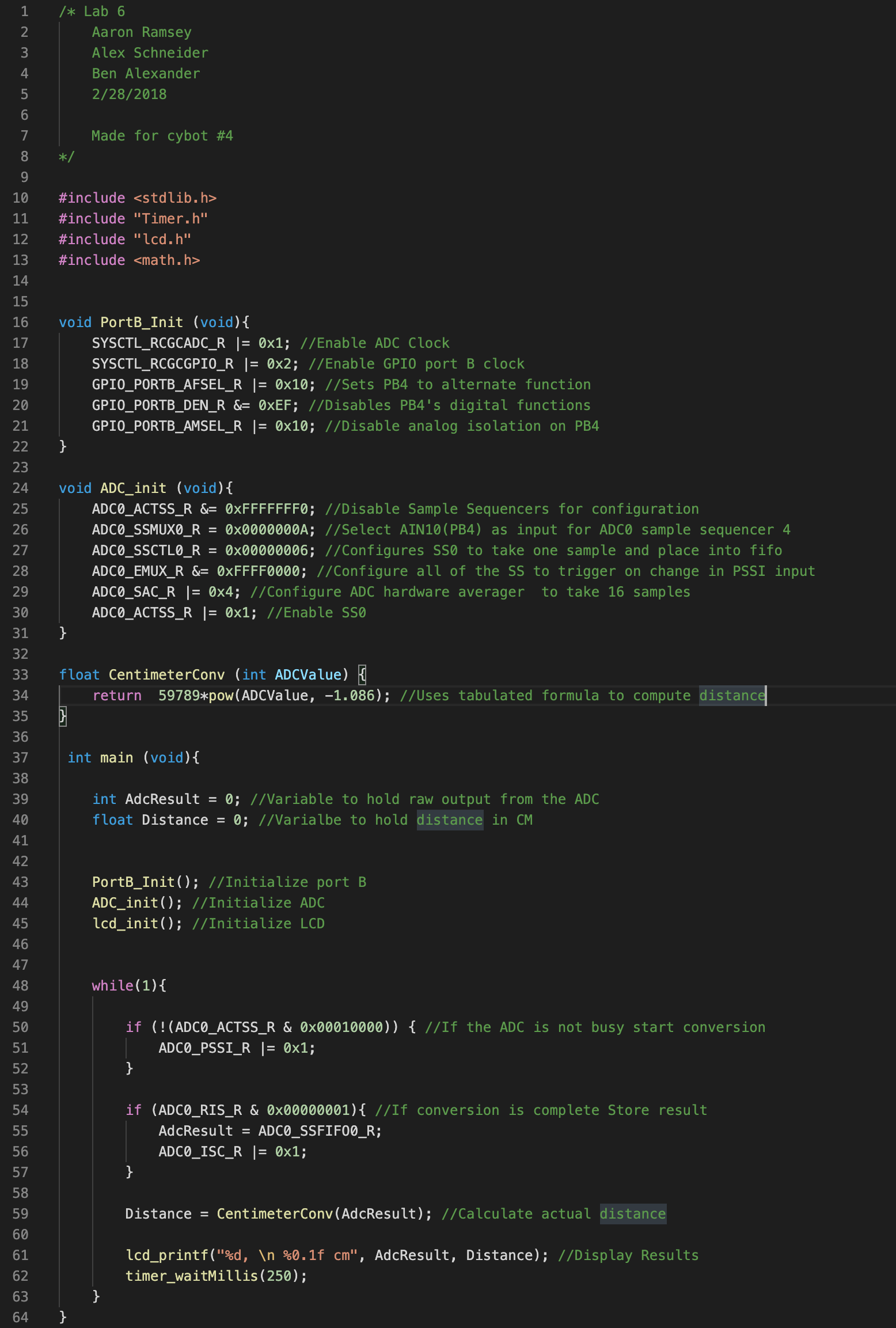Image resolution: width=896 pixels, height=1328 pixels.
Task: Click the CentimeterConv function declaration
Action: (x=166, y=675)
